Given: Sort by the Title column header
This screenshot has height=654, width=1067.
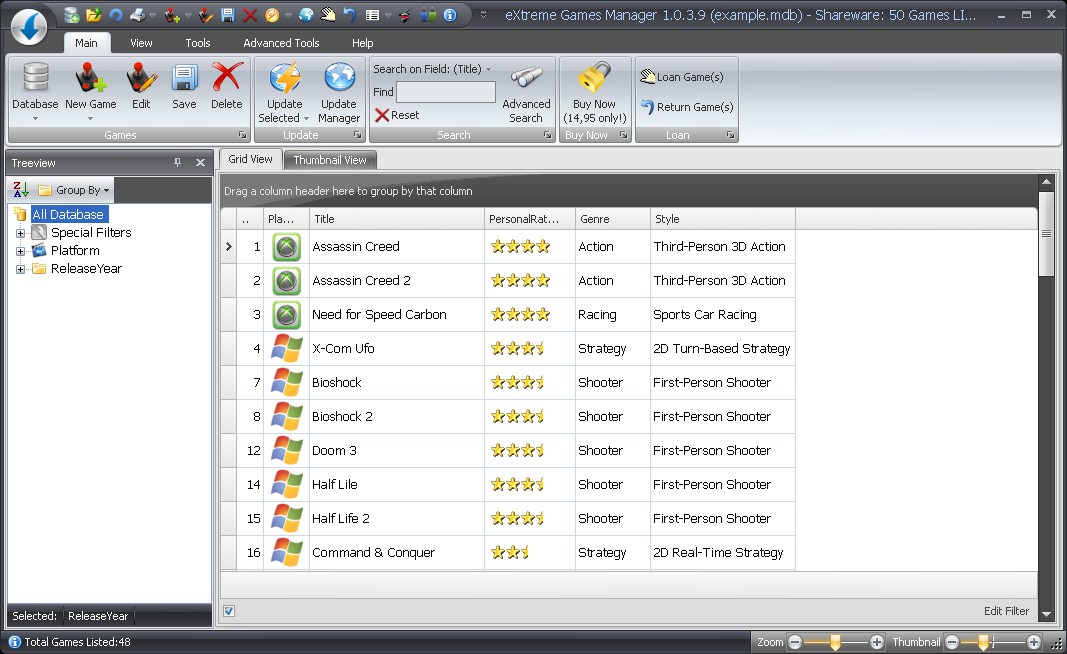Looking at the screenshot, I should pos(397,219).
